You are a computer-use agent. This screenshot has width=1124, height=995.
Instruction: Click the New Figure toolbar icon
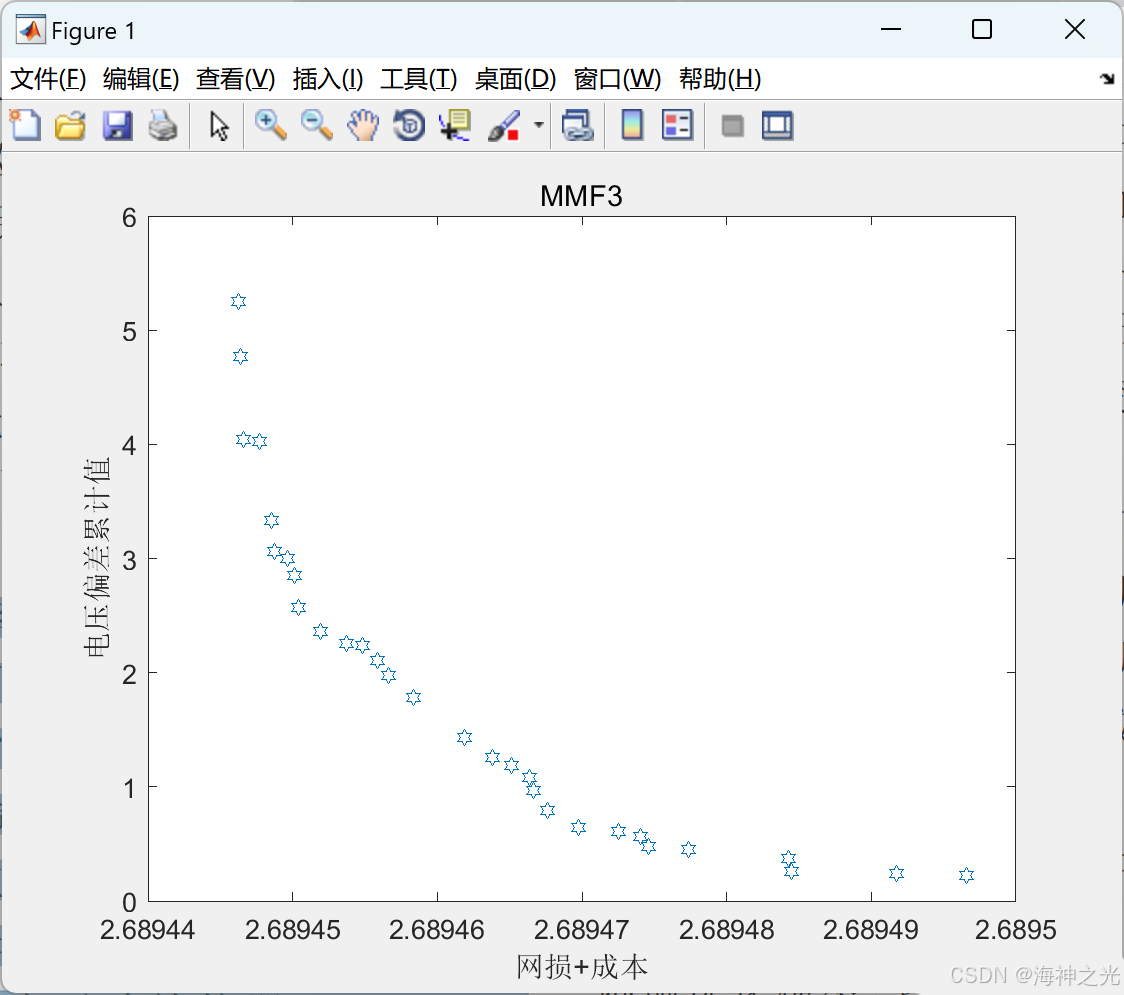25,125
